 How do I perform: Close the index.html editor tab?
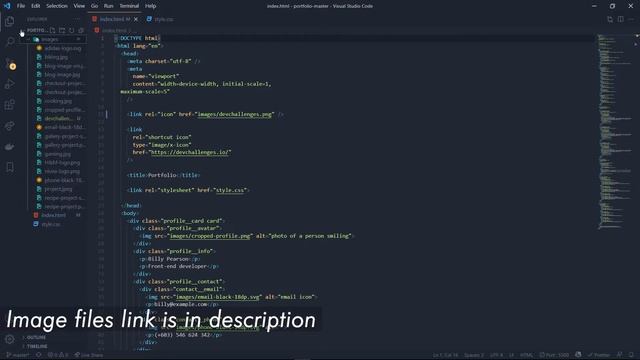136,19
